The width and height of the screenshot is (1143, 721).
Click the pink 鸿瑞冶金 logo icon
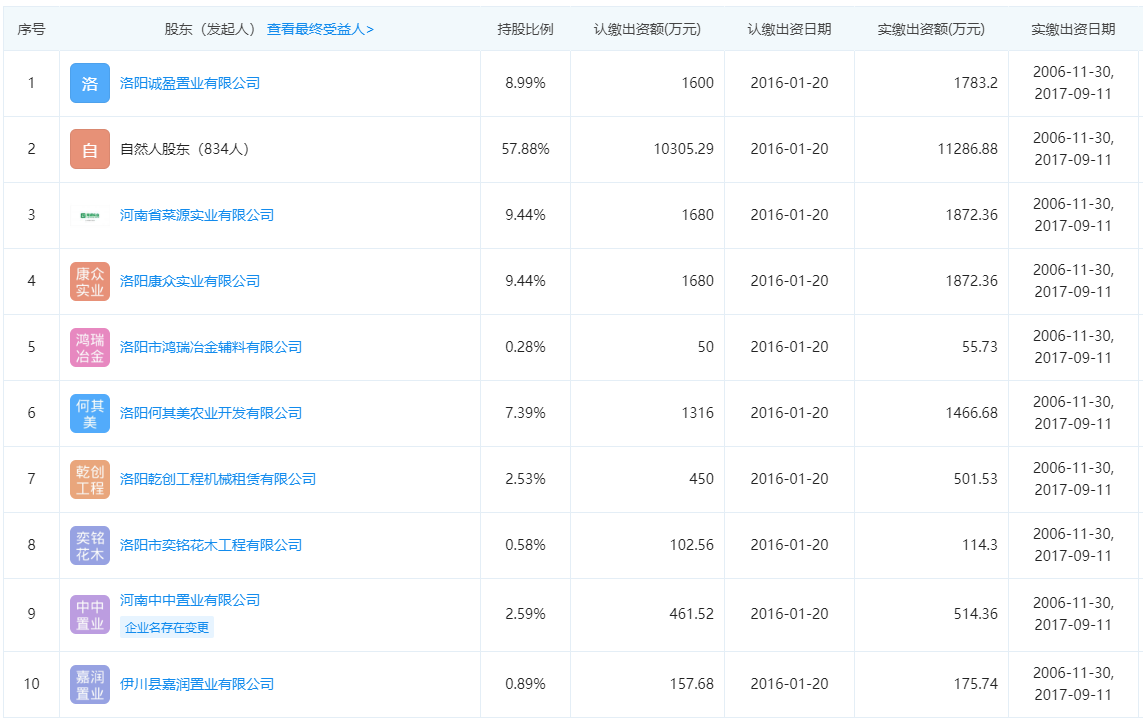pos(90,347)
